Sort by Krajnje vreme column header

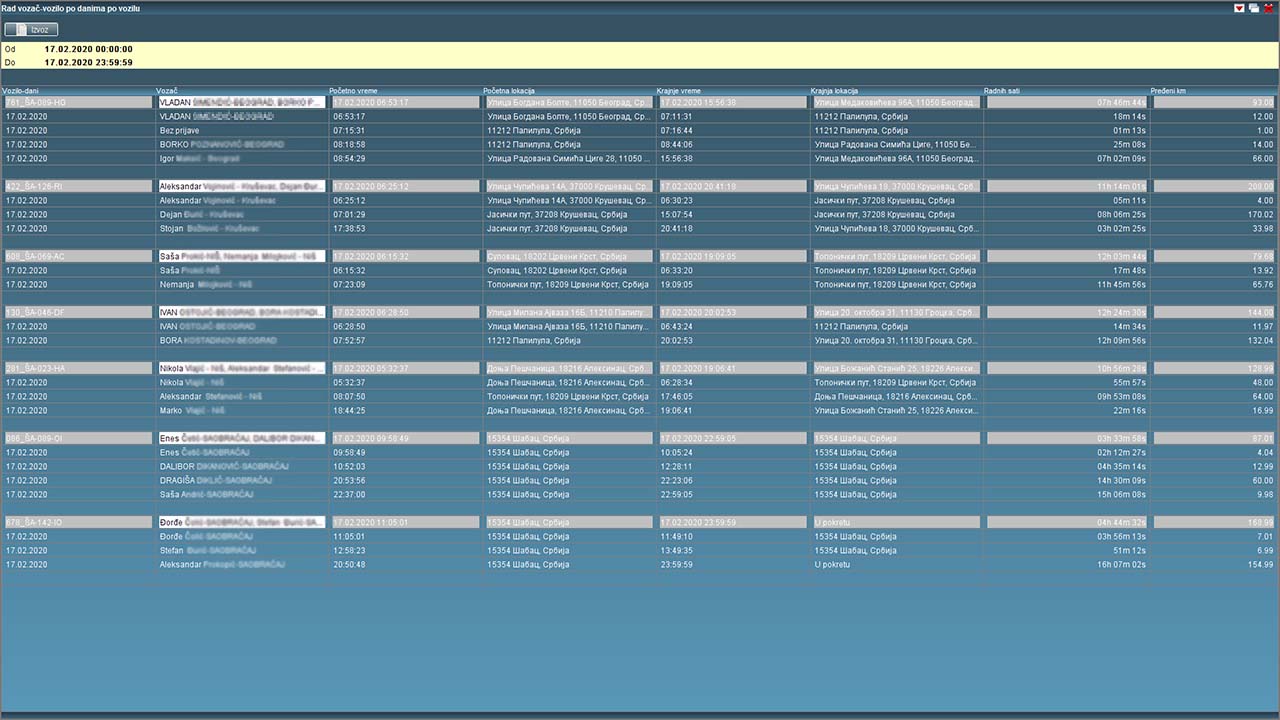pyautogui.click(x=679, y=91)
